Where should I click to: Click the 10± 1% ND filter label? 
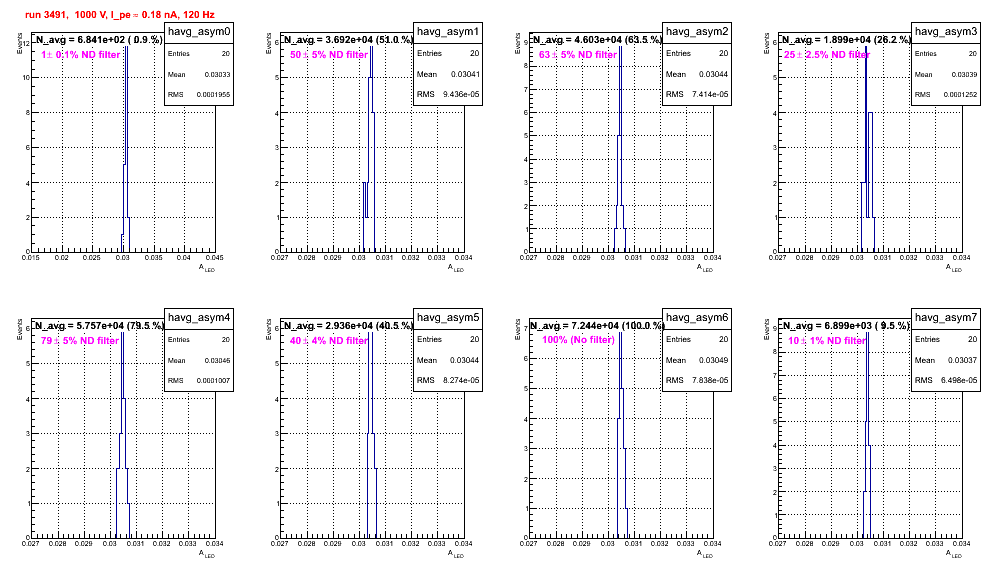(827, 341)
